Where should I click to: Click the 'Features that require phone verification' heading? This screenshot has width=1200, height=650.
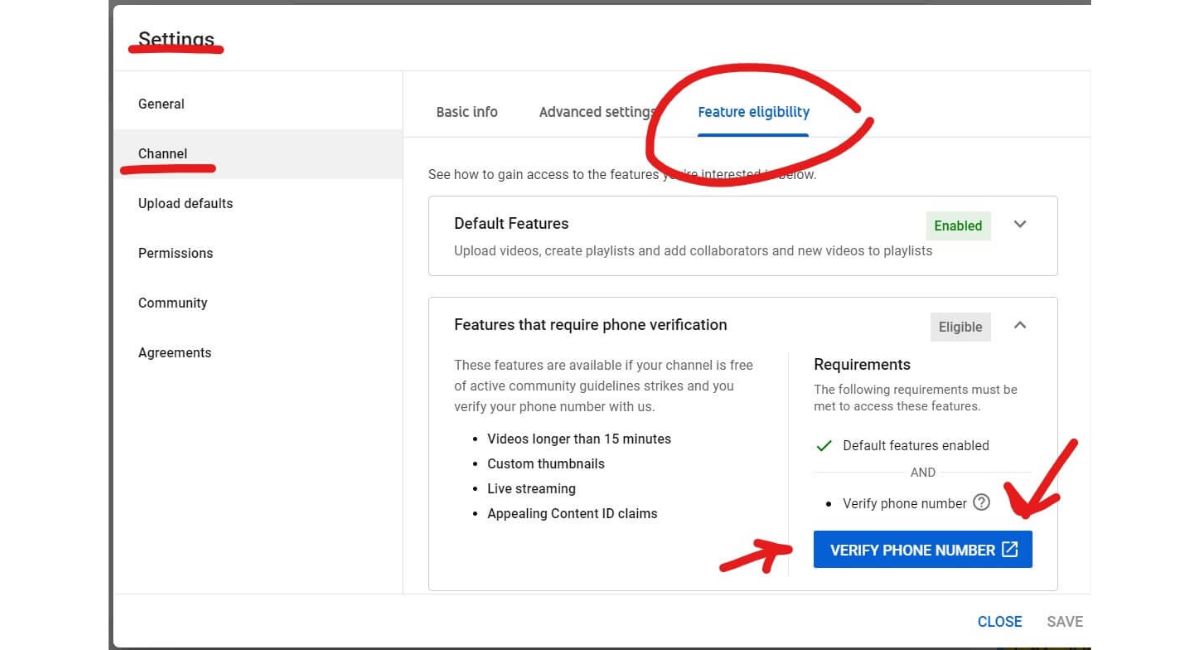coord(590,325)
